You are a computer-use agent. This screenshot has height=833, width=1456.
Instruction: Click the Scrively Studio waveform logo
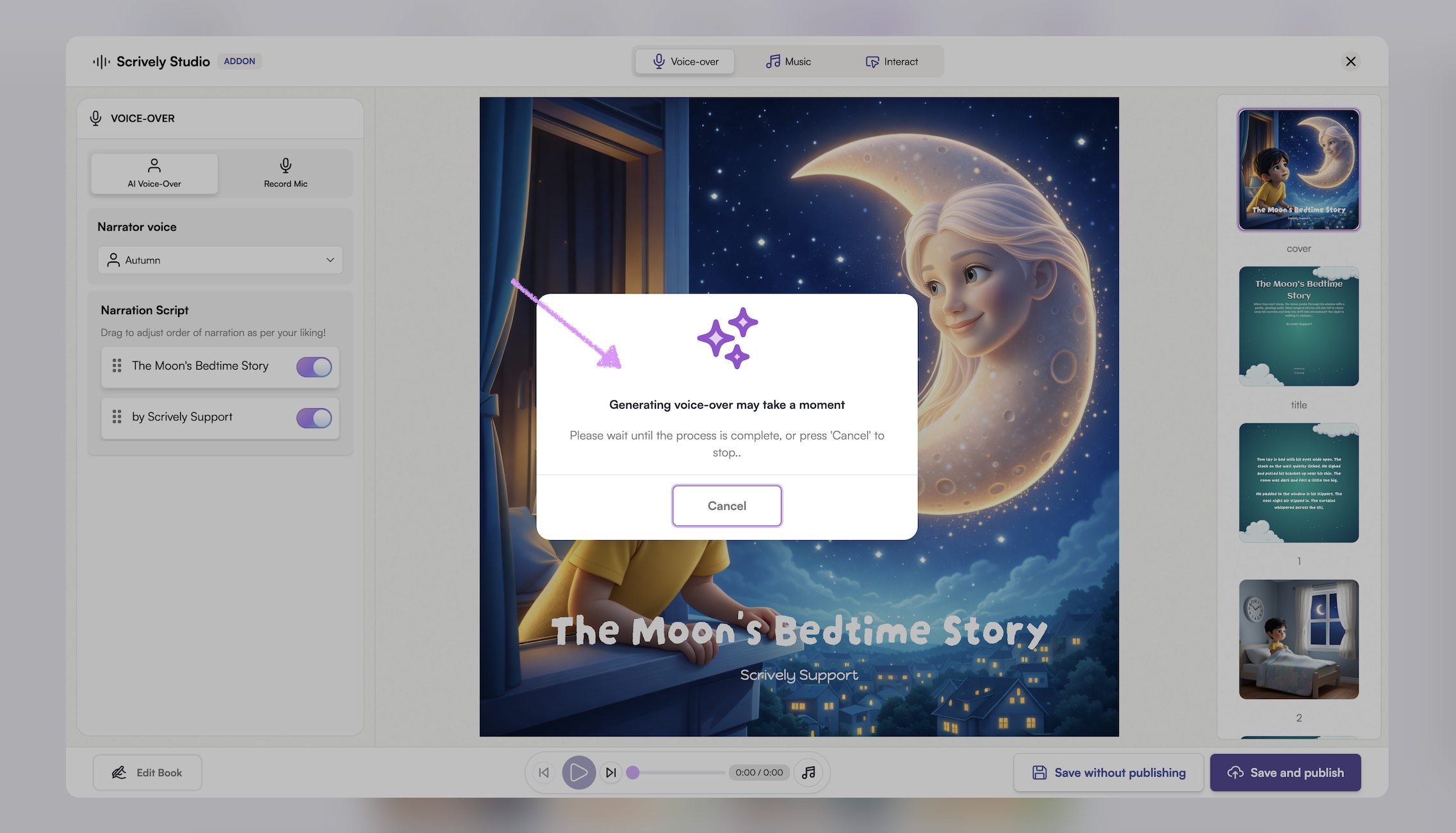[101, 62]
